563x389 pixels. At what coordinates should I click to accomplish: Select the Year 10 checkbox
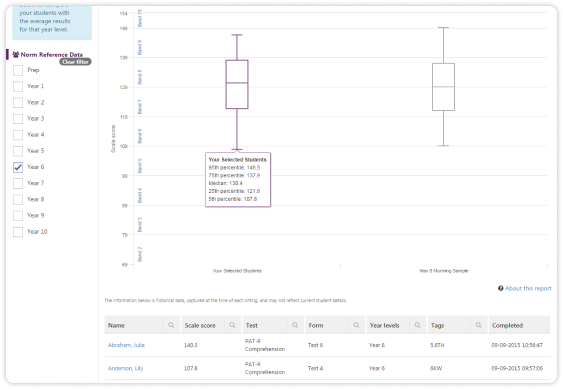pos(18,232)
